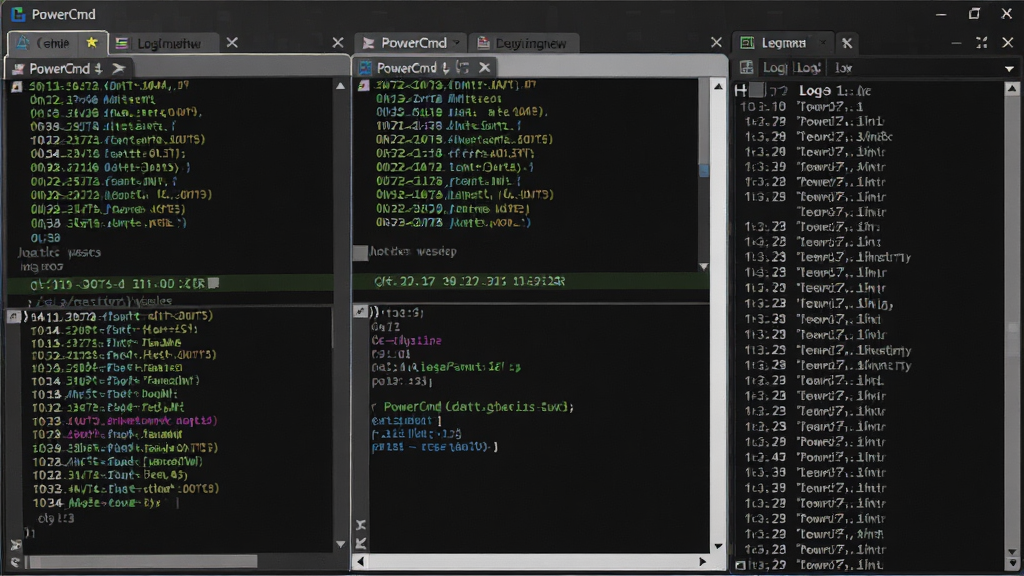Open the log toolbar dropdown arrow
This screenshot has height=576, width=1024.
(x=1009, y=68)
